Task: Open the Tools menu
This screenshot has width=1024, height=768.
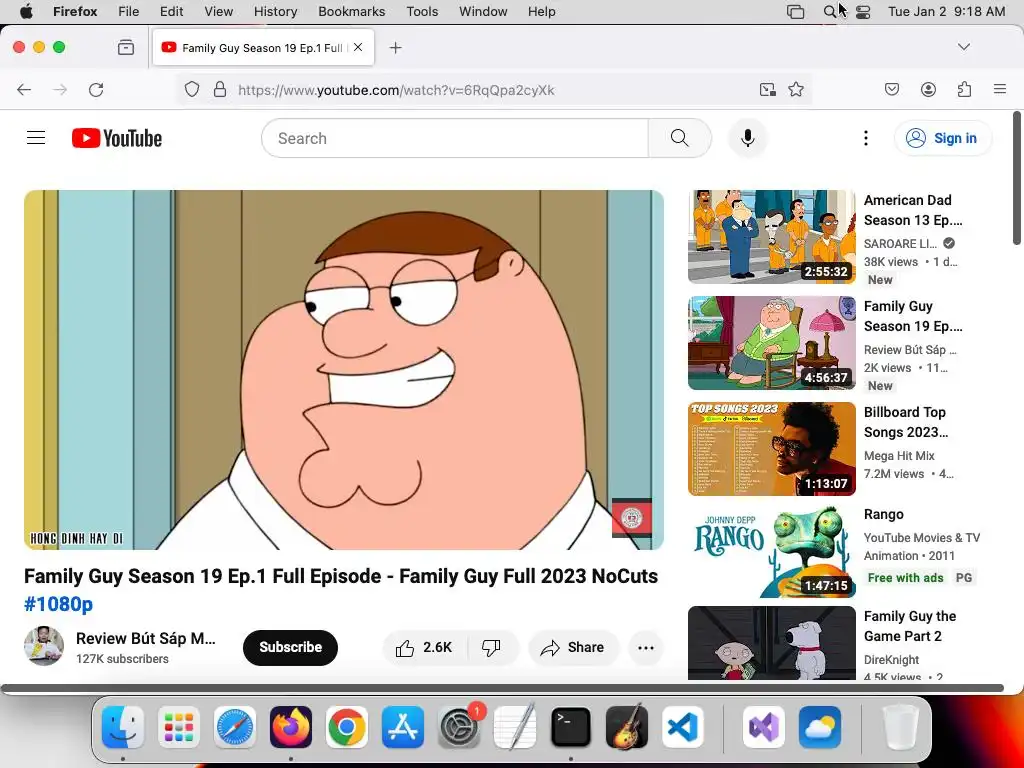Action: (422, 12)
